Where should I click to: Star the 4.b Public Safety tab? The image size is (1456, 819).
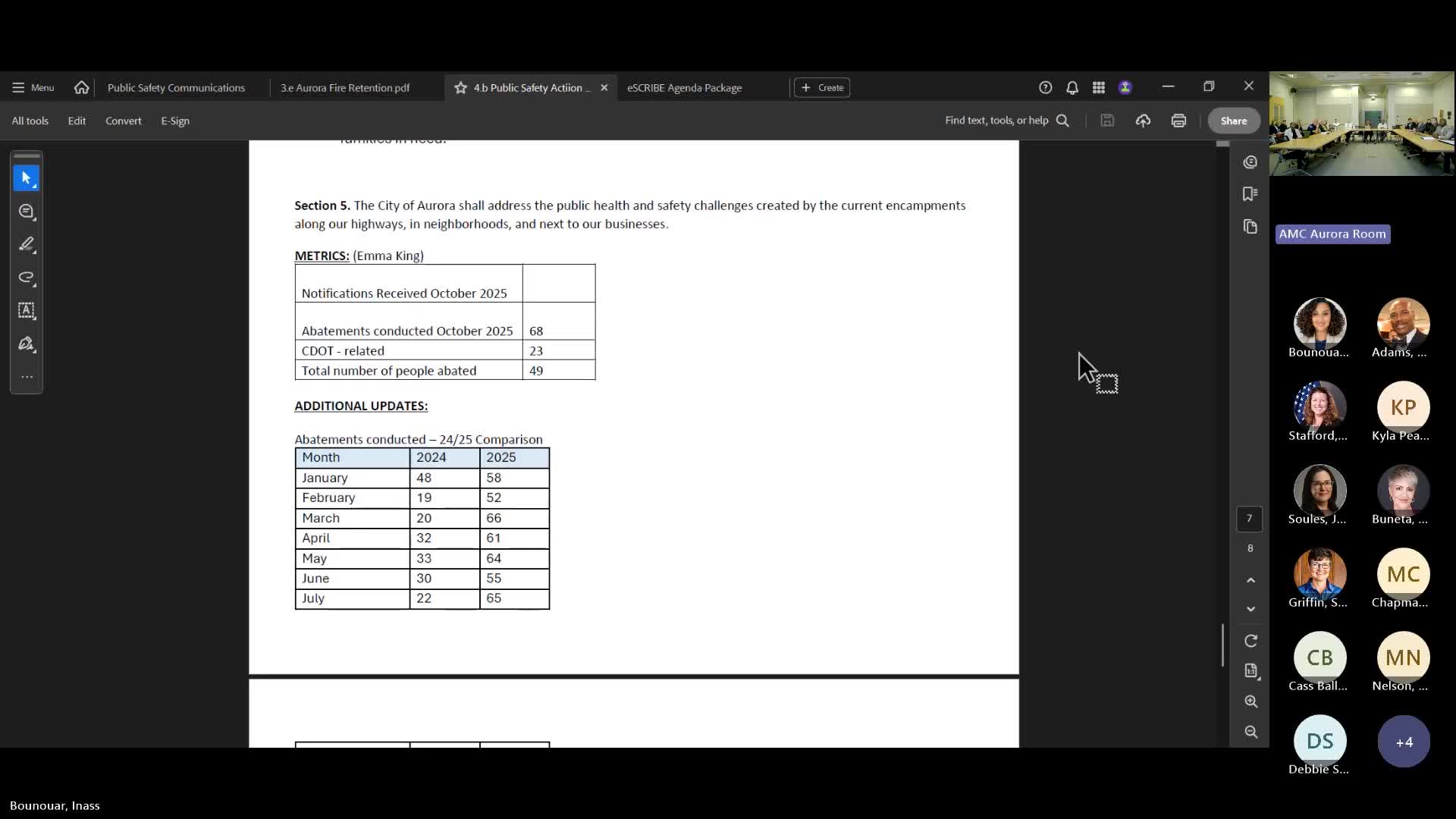(x=460, y=88)
